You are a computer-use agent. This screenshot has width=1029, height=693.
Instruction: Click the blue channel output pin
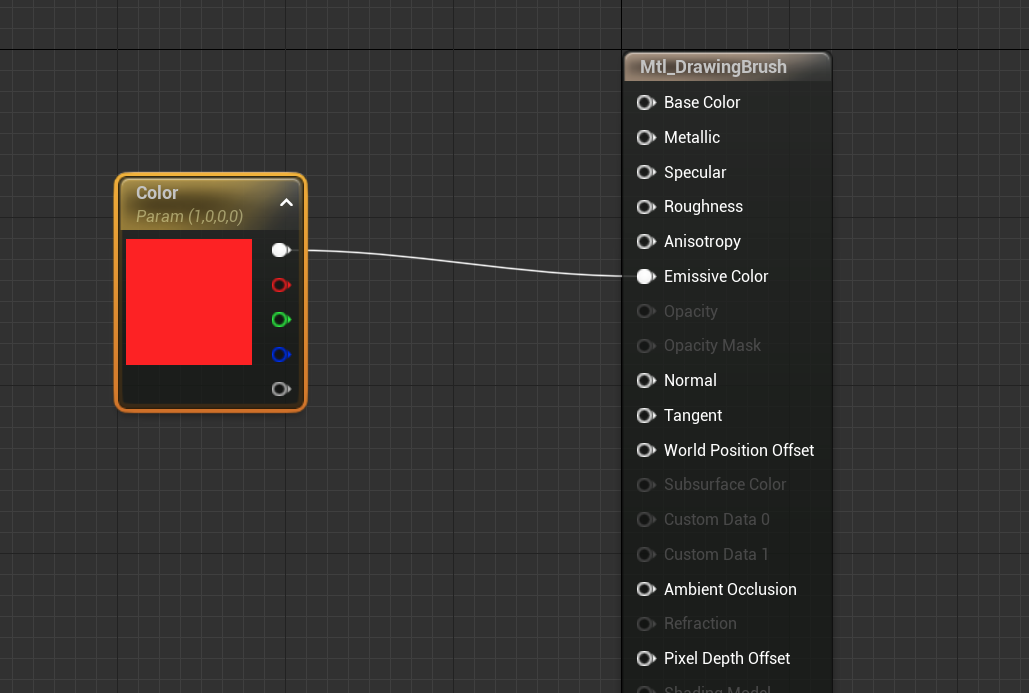click(x=282, y=354)
